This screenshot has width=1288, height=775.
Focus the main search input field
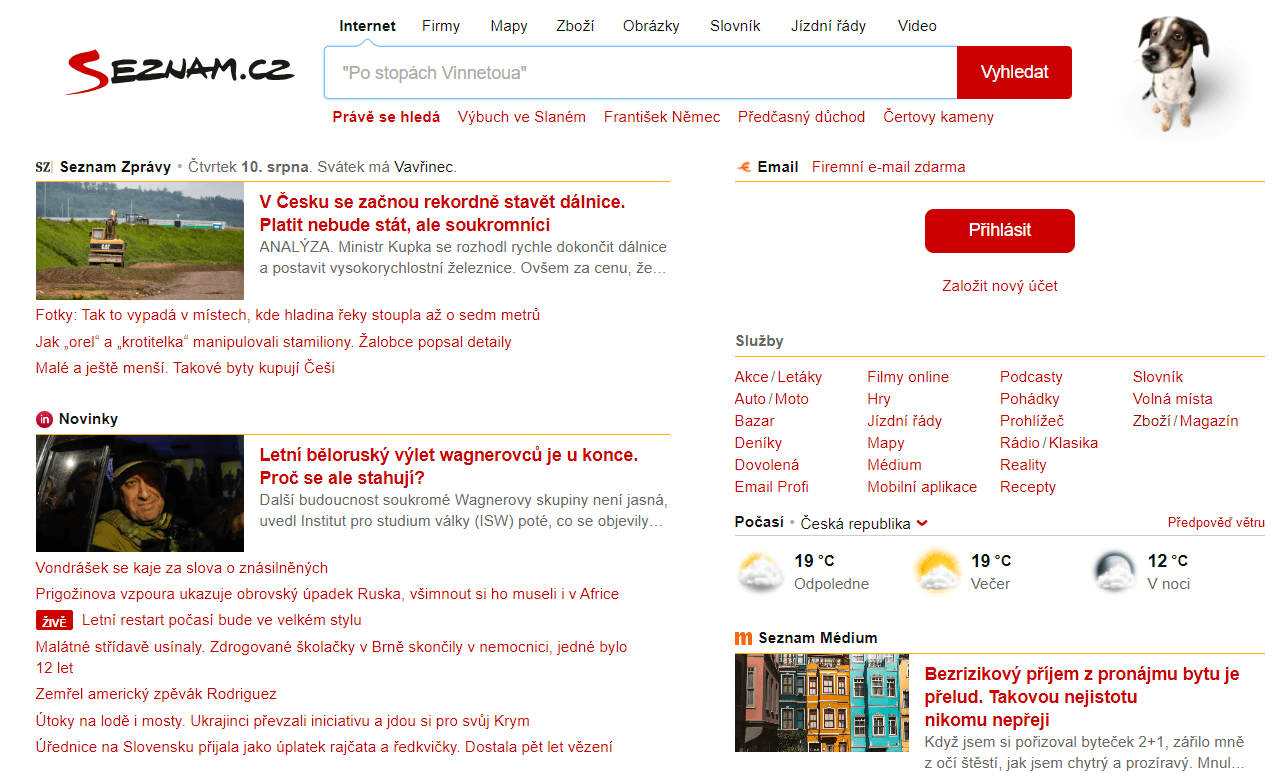640,72
